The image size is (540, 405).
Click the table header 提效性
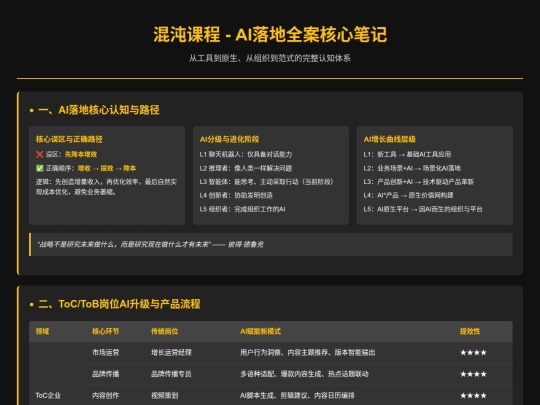coord(470,331)
